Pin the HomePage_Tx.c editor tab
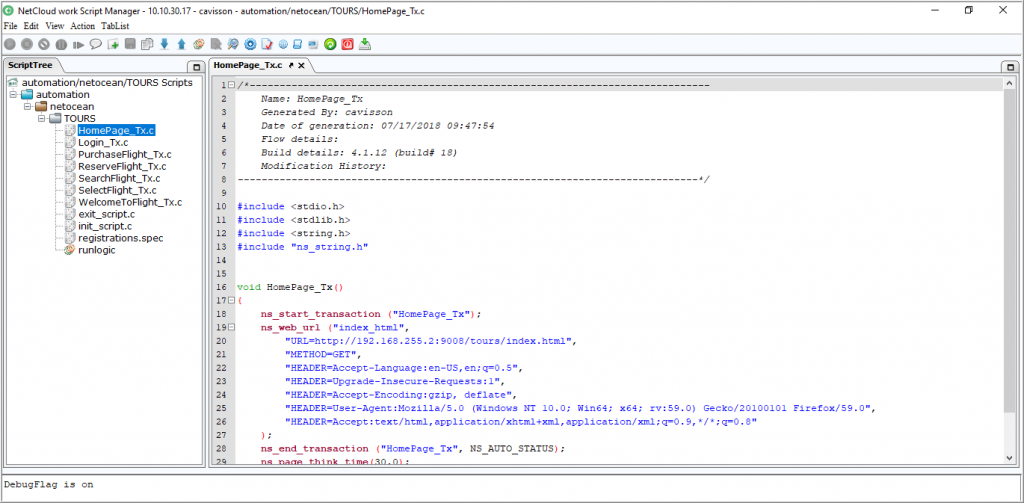This screenshot has height=503, width=1024. [291, 65]
